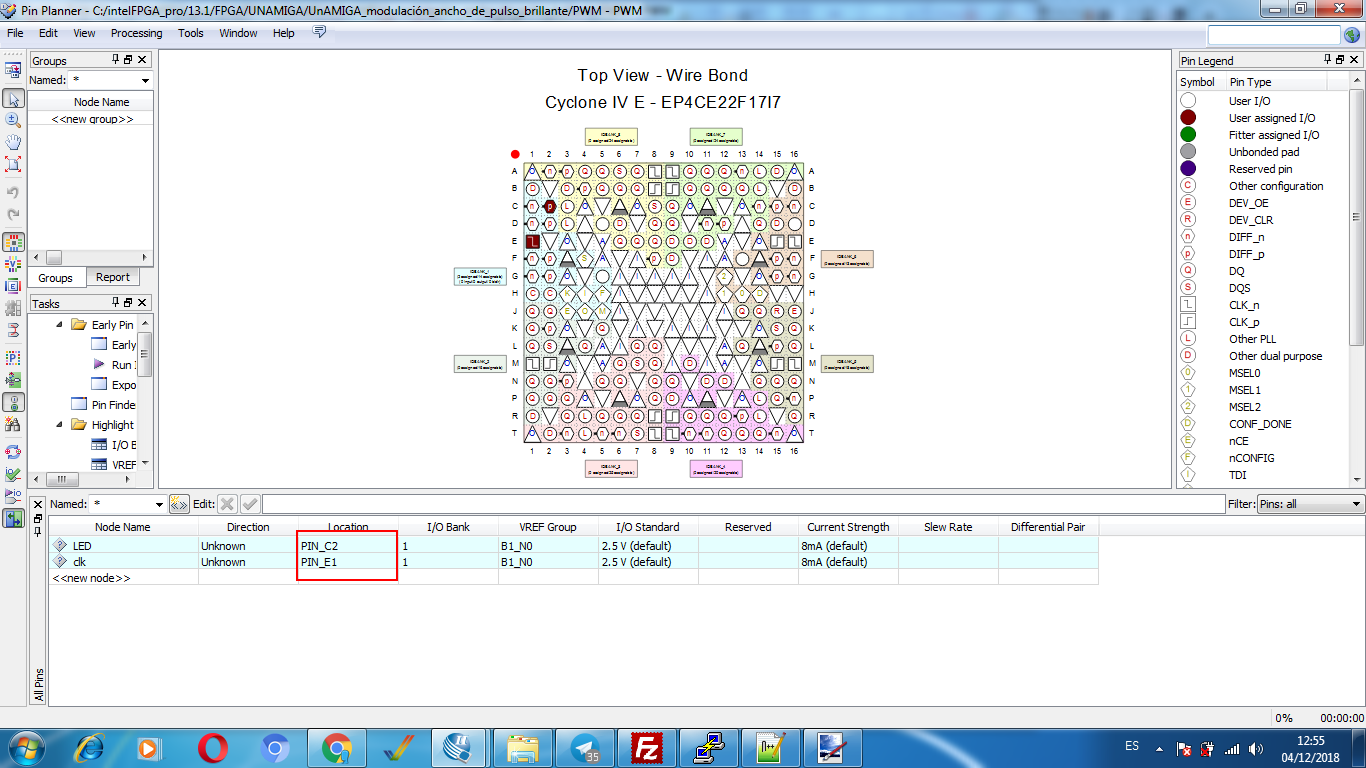The height and width of the screenshot is (768, 1366).
Task: Click the dark red User assigned I/O swatch
Action: [1188, 118]
